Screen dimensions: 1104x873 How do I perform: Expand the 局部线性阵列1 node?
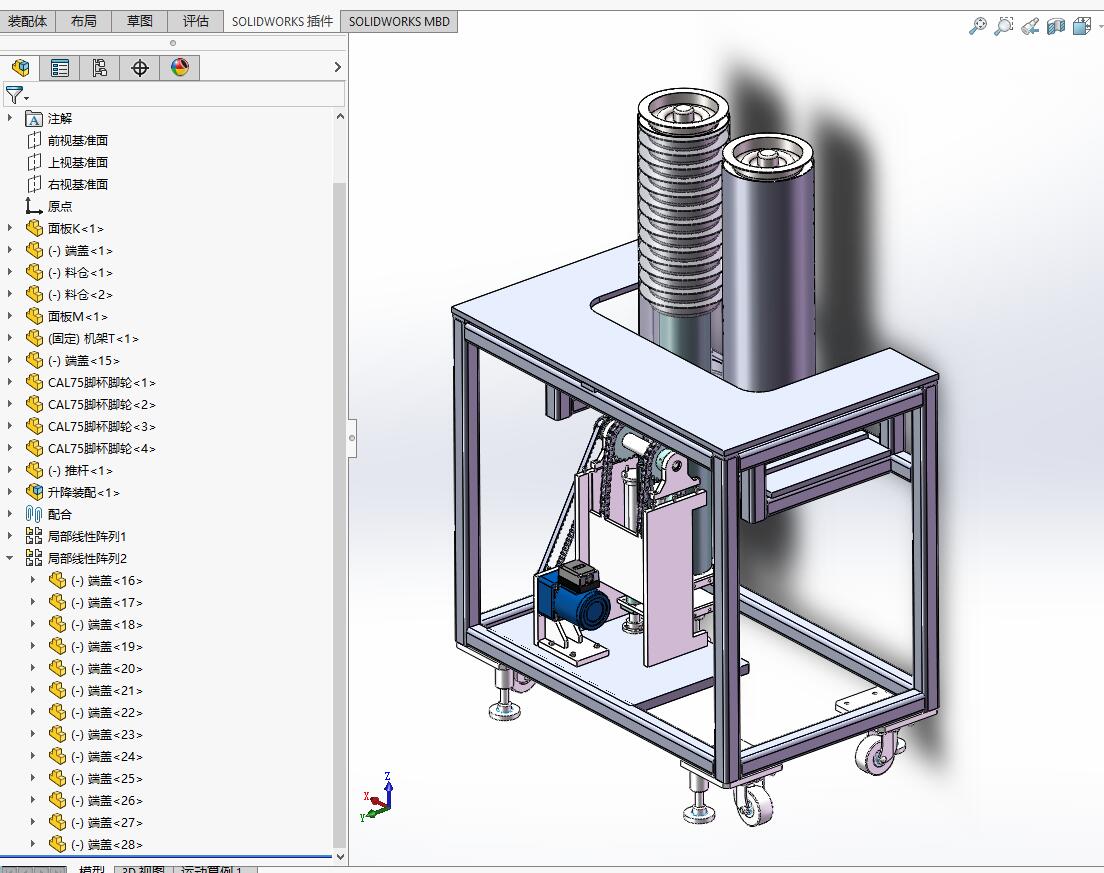point(10,535)
